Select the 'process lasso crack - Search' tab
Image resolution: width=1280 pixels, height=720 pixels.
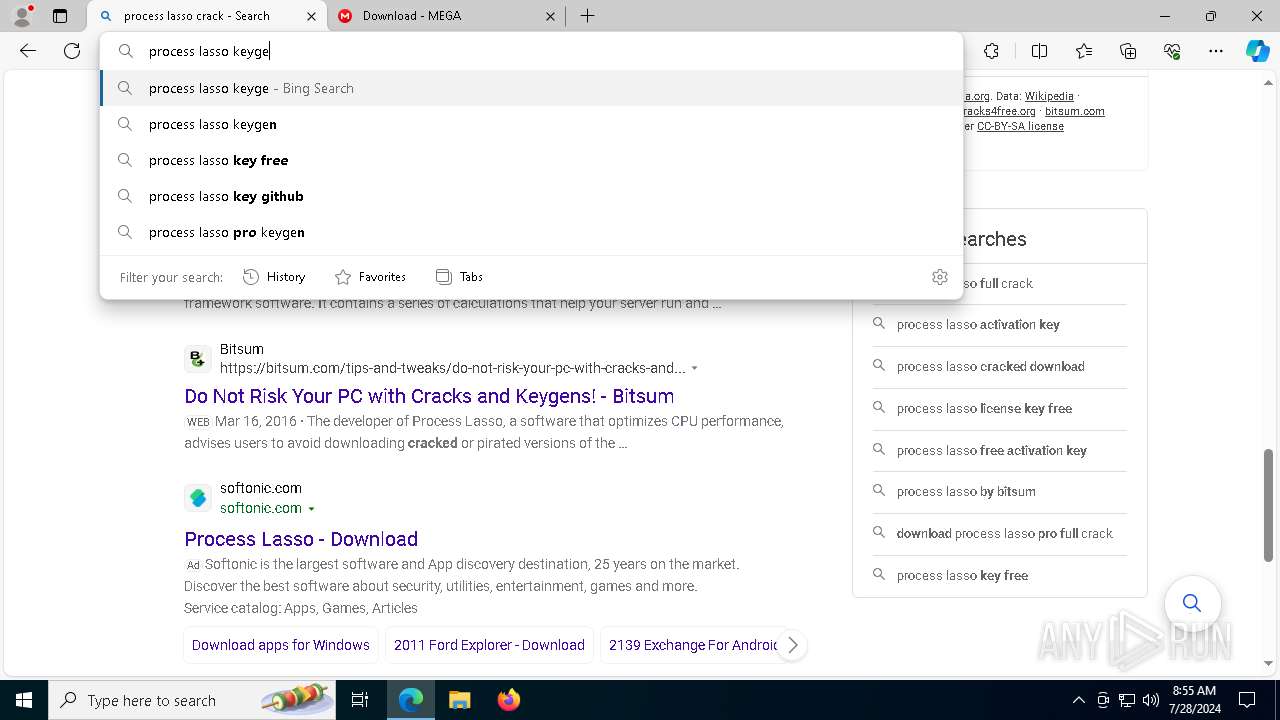coord(206,16)
